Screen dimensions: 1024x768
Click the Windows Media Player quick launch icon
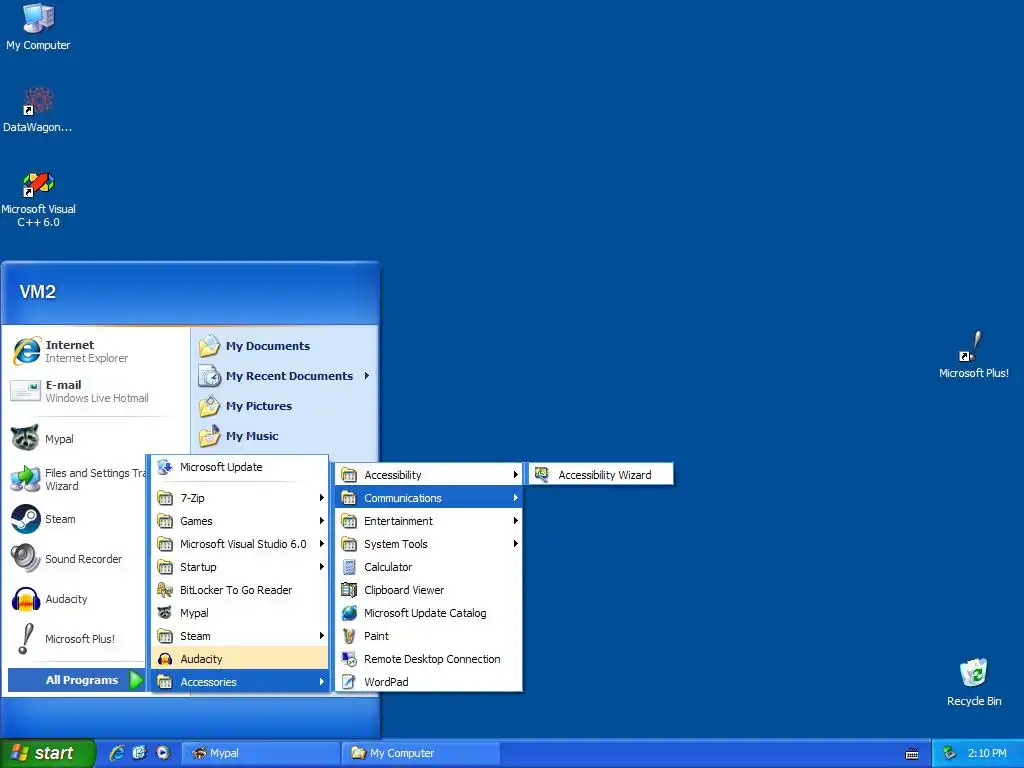click(163, 753)
